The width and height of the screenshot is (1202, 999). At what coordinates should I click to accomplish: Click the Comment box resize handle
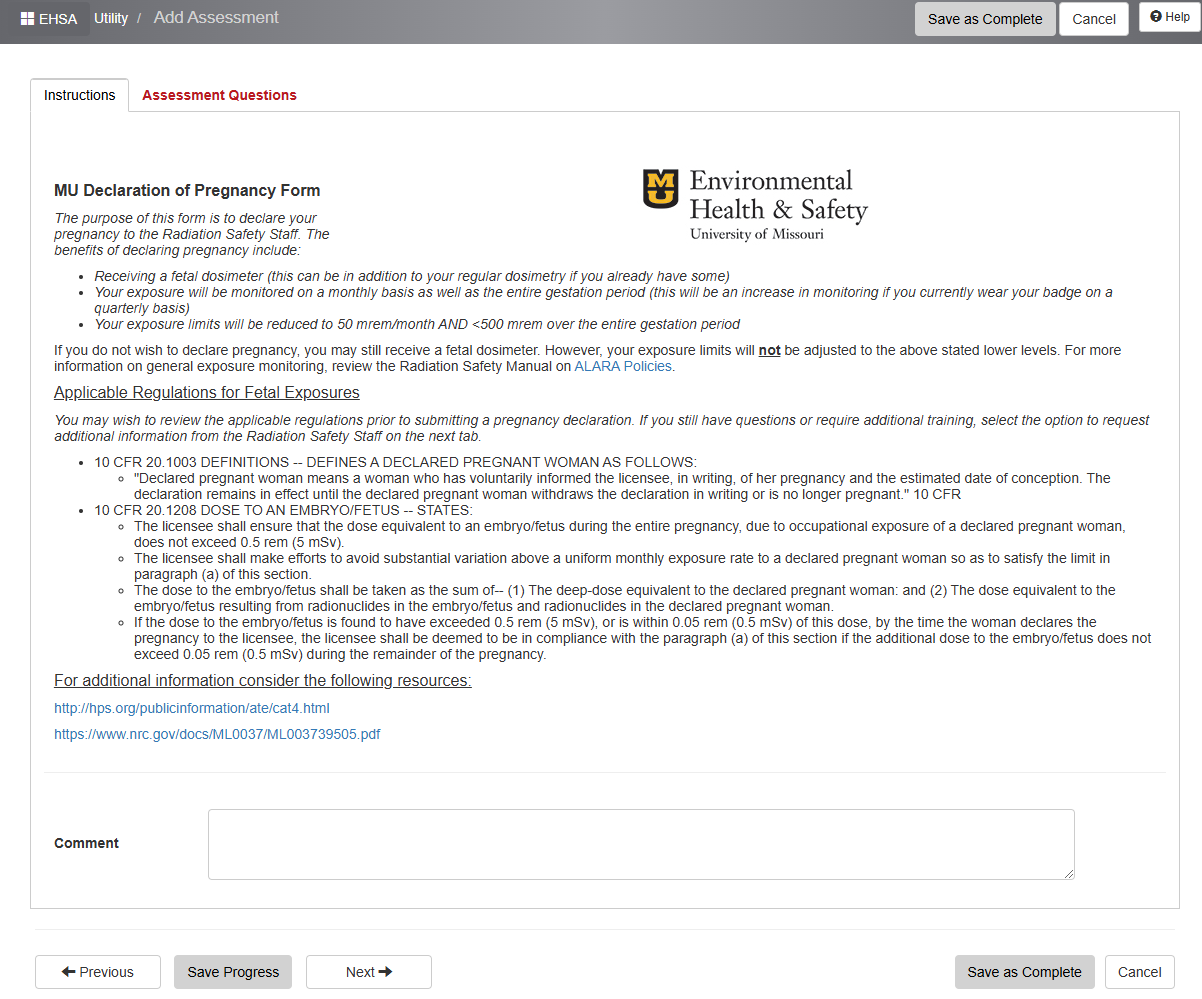point(1068,873)
